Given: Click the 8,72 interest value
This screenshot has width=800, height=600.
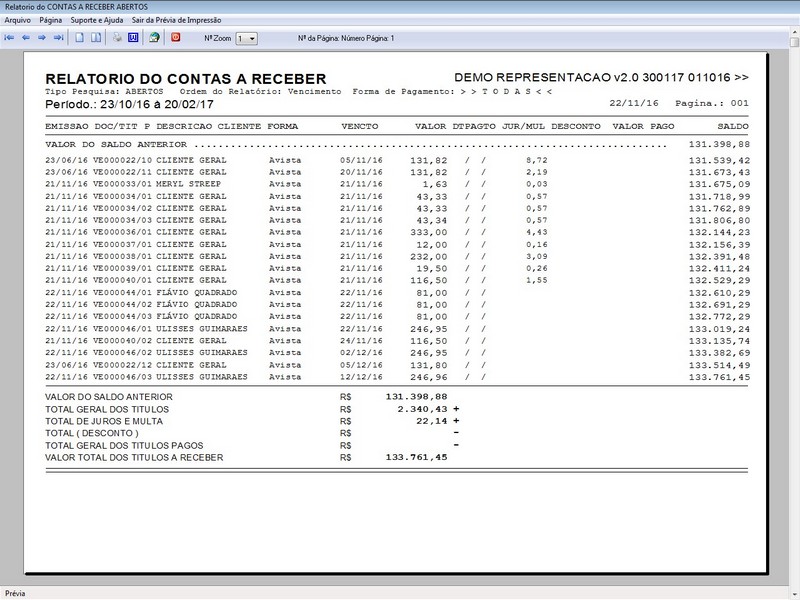Looking at the screenshot, I should pyautogui.click(x=537, y=160).
